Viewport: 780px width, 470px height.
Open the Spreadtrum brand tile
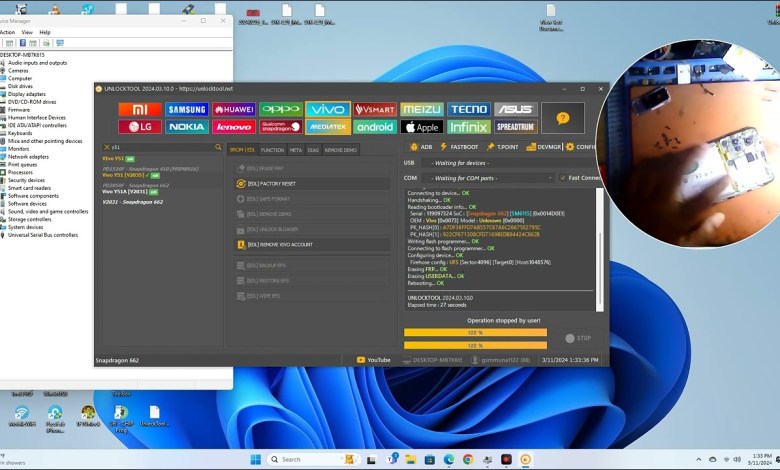516,127
